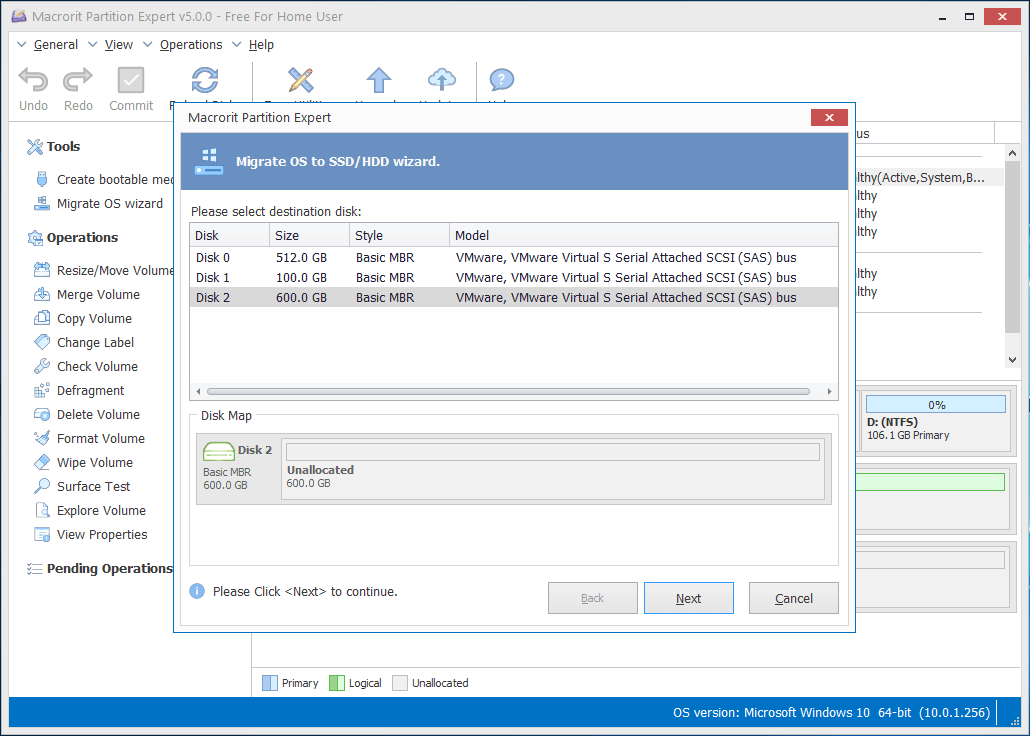Viewport: 1030px width, 736px height.
Task: Click the 100.0 GB size cell
Action: [x=302, y=277]
